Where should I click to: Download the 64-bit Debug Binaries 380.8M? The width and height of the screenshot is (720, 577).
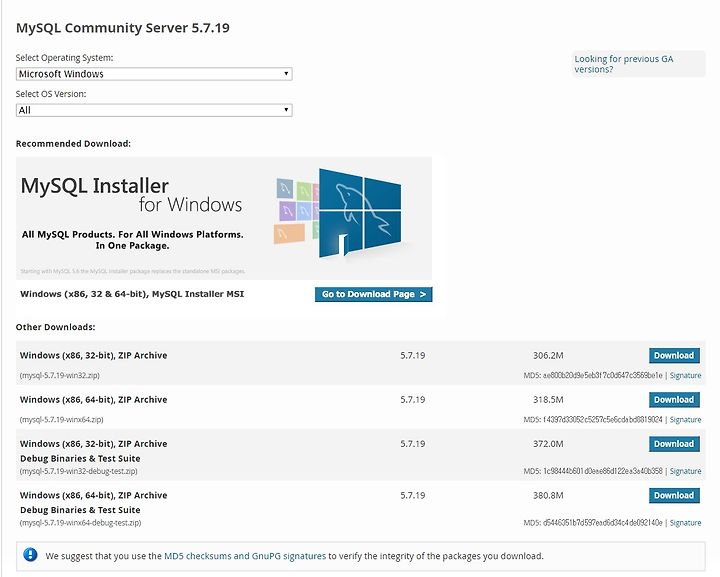(x=674, y=495)
